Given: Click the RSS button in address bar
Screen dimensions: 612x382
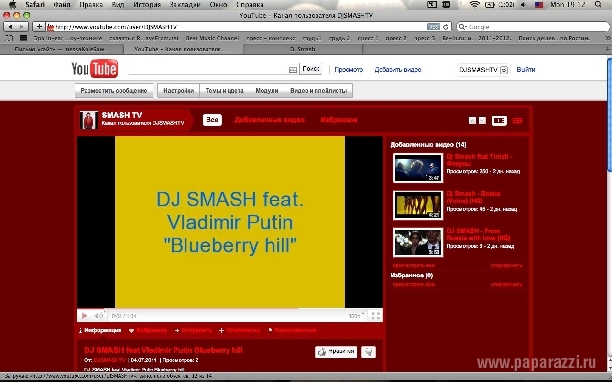Looking at the screenshot, I should point(433,27).
